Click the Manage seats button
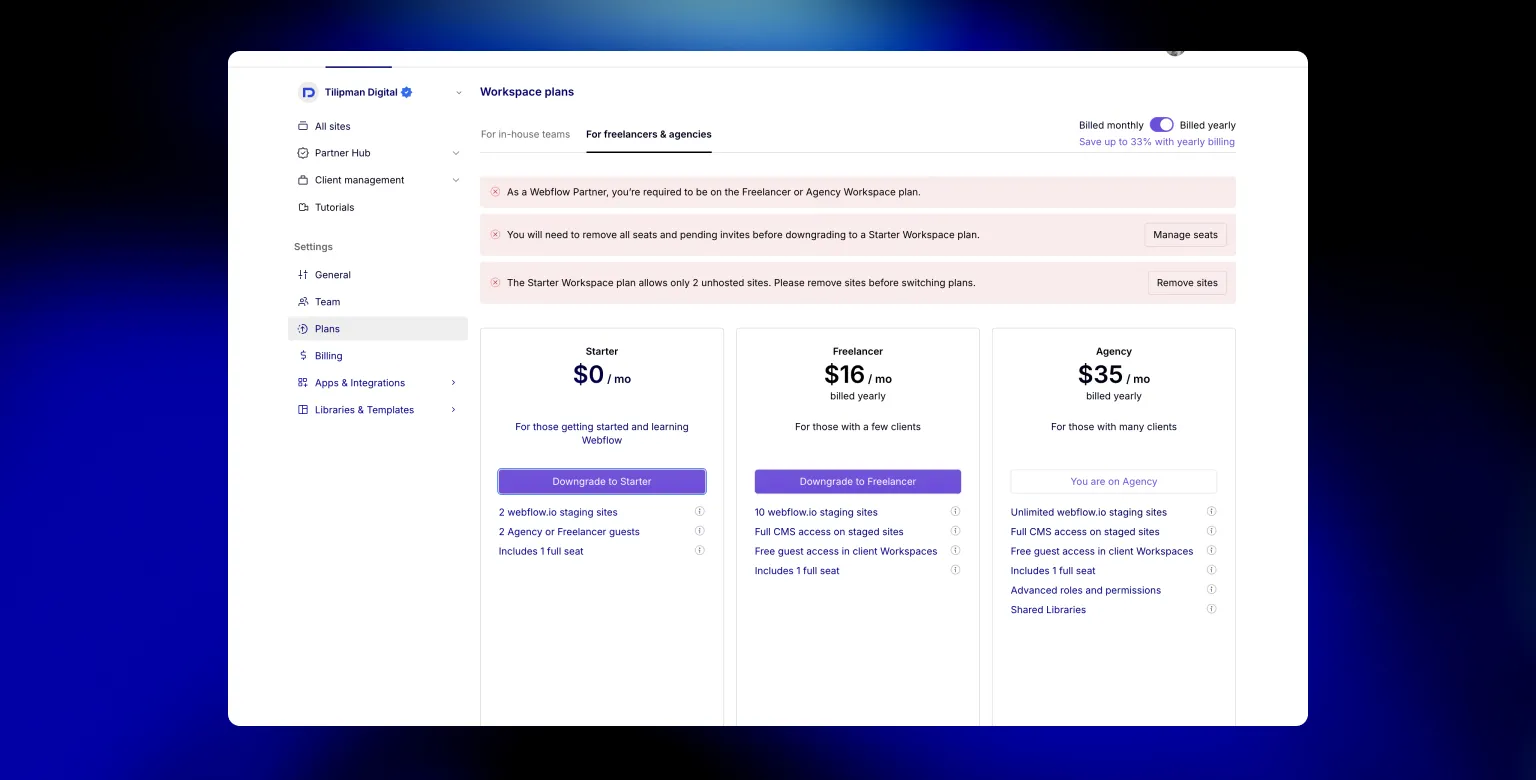This screenshot has width=1536, height=780. click(1185, 235)
